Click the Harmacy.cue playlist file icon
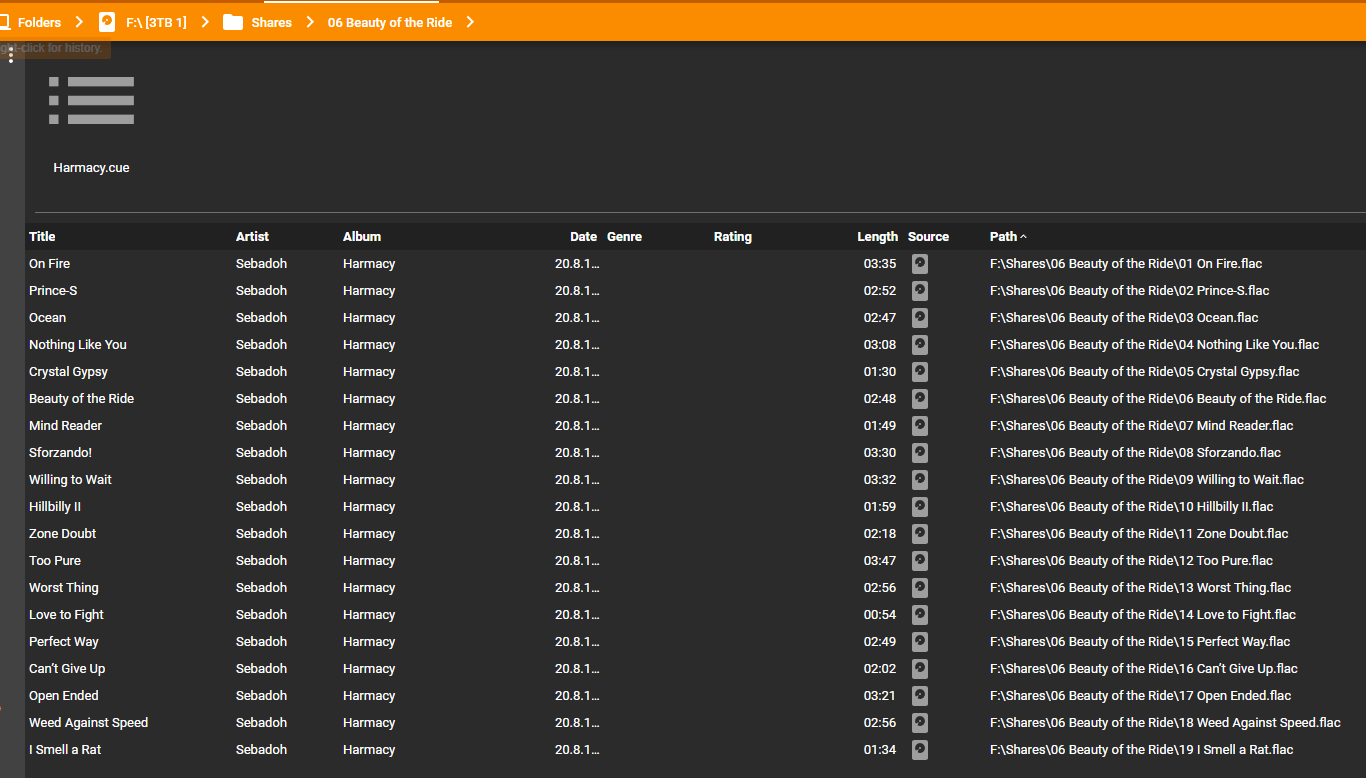The width and height of the screenshot is (1366, 778). pyautogui.click(x=91, y=101)
